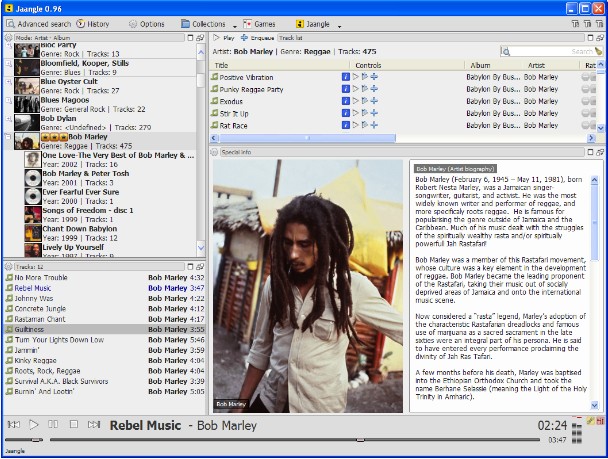608x459 pixels.
Task: Select Kinky Reggae in the playlist
Action: coord(105,360)
